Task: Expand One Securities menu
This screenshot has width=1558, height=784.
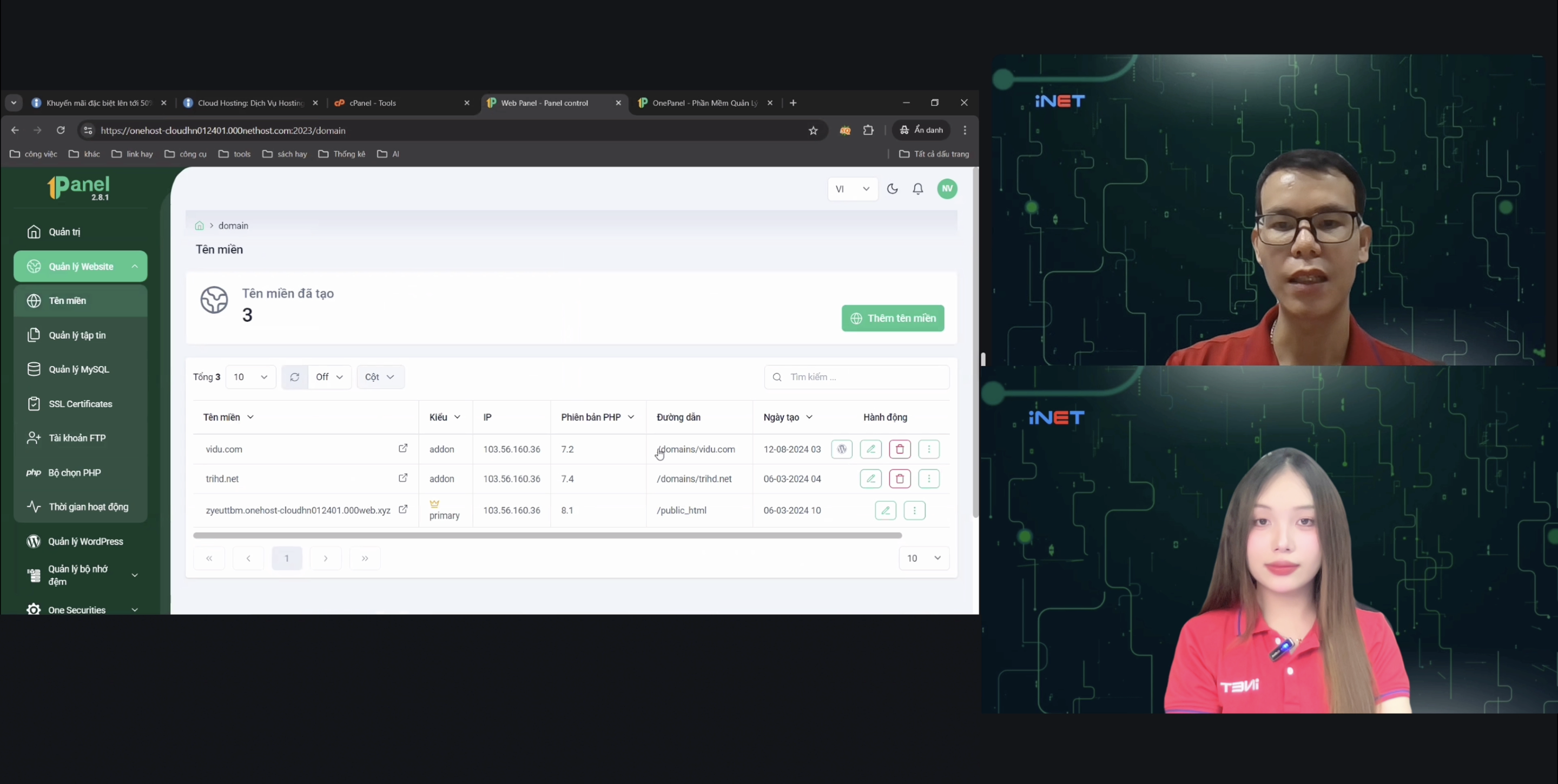Action: 81,609
